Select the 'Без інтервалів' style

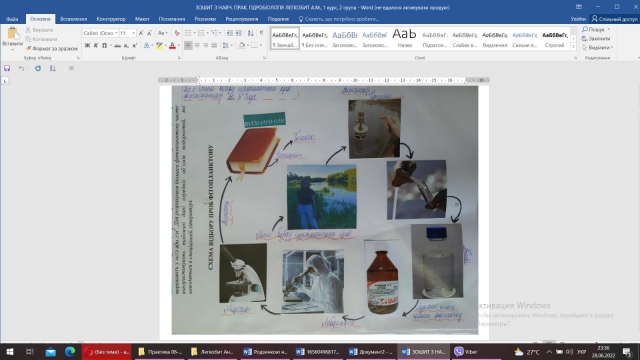(315, 39)
